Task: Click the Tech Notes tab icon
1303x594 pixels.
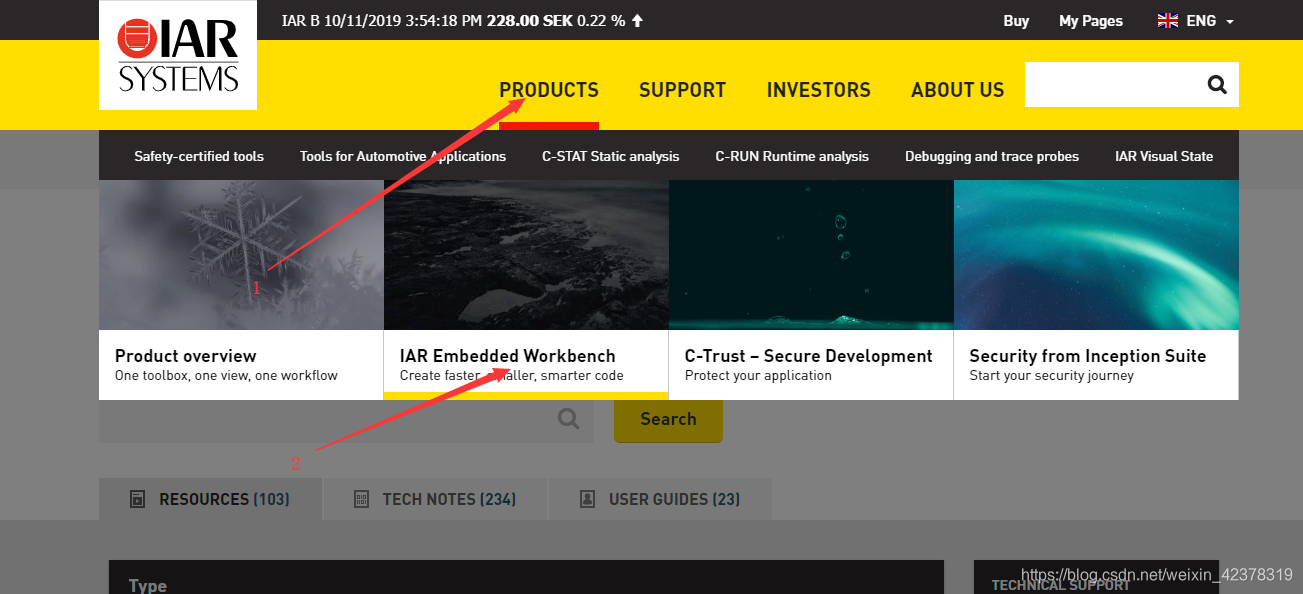Action: 362,499
